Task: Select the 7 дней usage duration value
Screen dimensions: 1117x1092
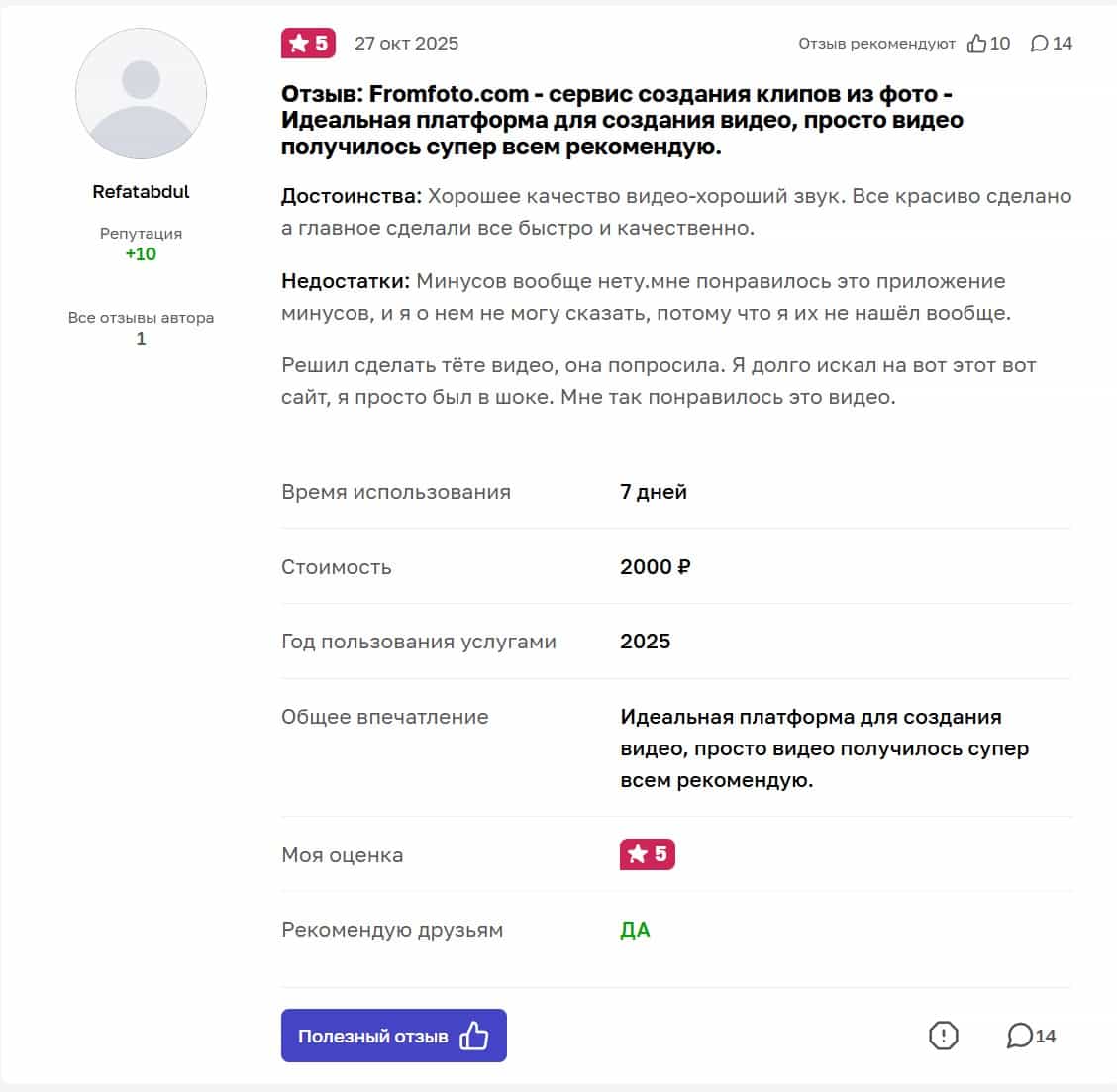Action: click(x=654, y=491)
